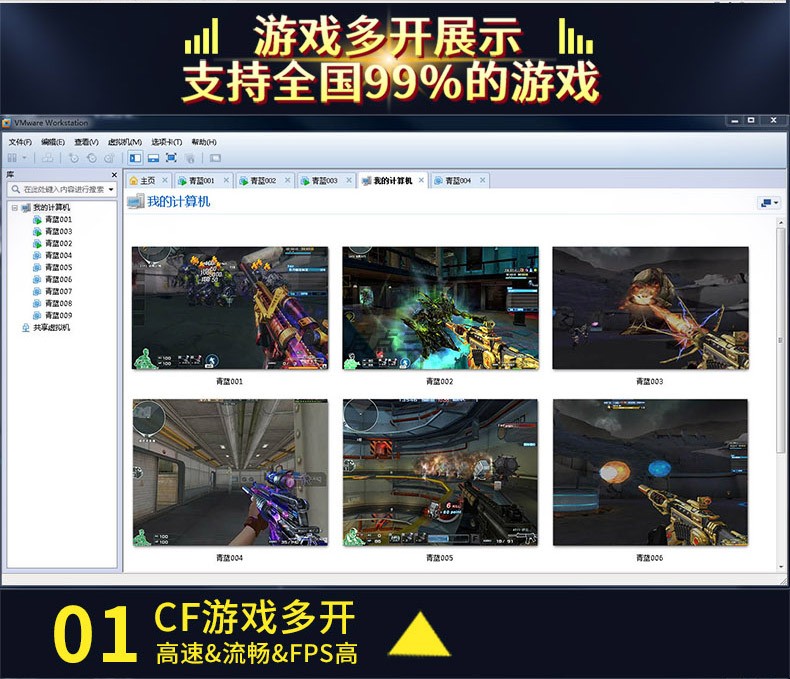Open the 选项卡(T) menu
The height and width of the screenshot is (679, 790).
(166, 142)
